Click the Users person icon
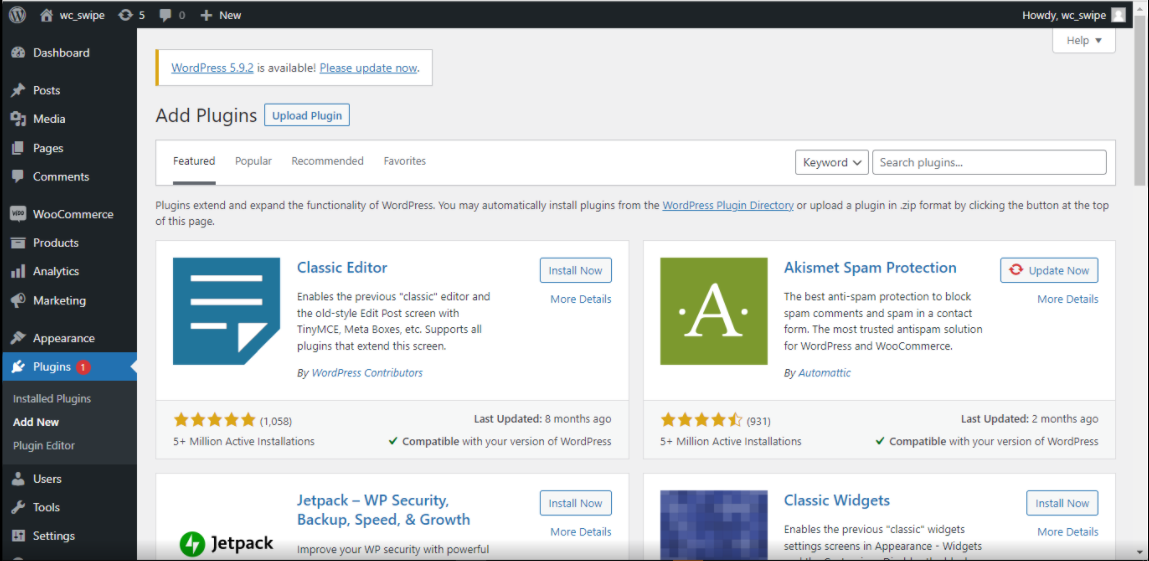This screenshot has width=1149, height=561. point(19,478)
